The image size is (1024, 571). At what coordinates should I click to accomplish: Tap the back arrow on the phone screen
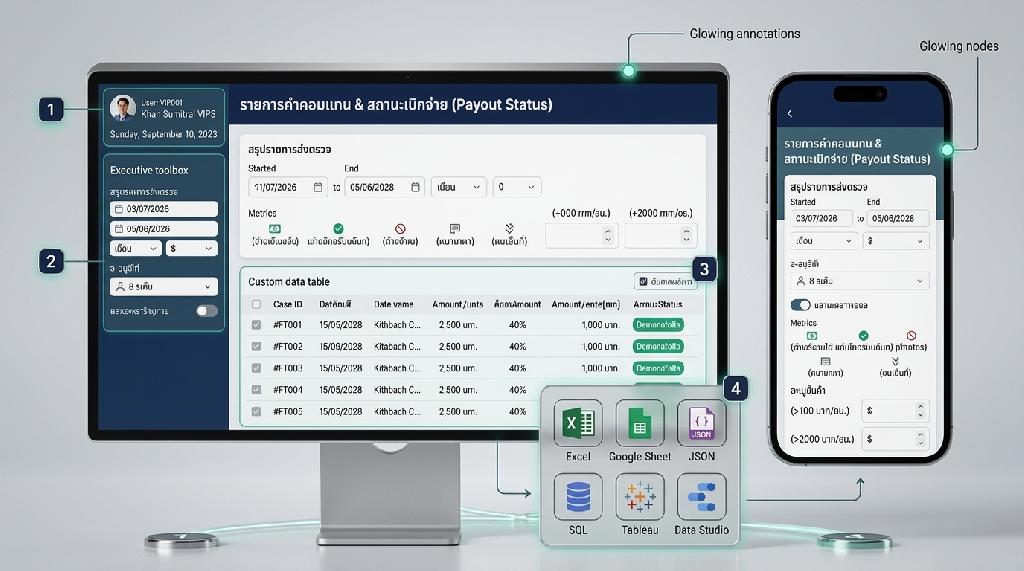(790, 114)
